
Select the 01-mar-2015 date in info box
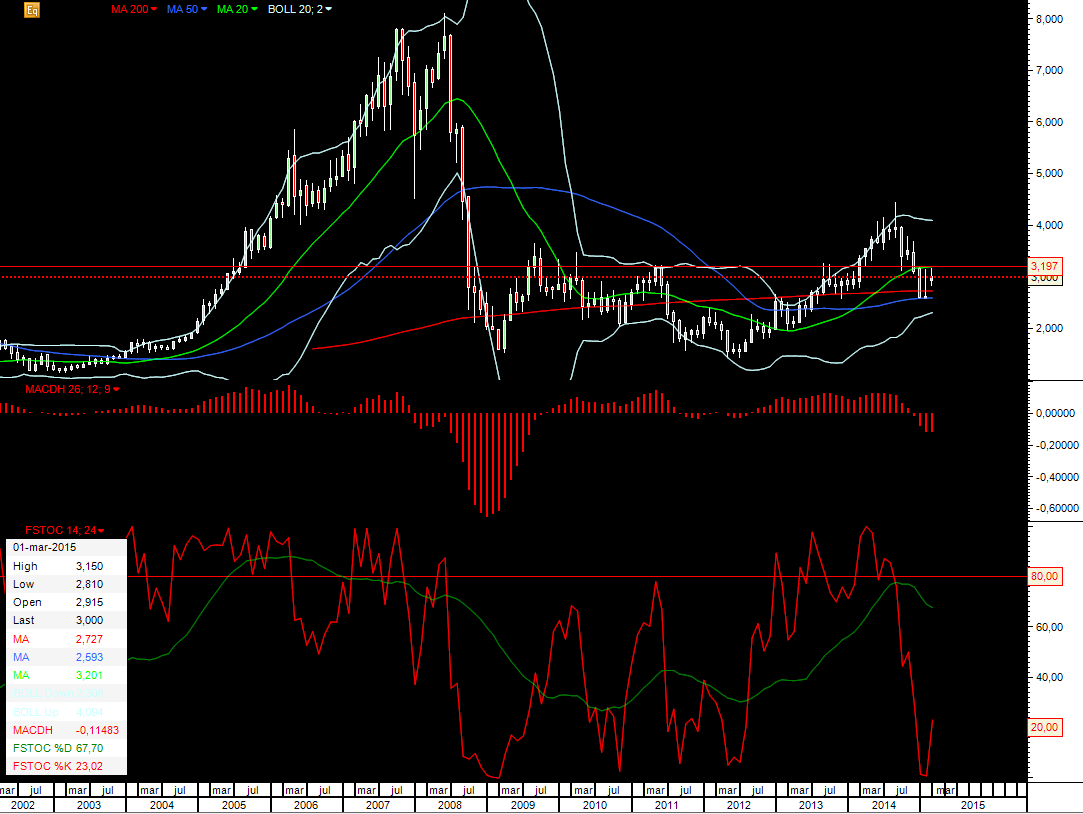pyautogui.click(x=45, y=547)
